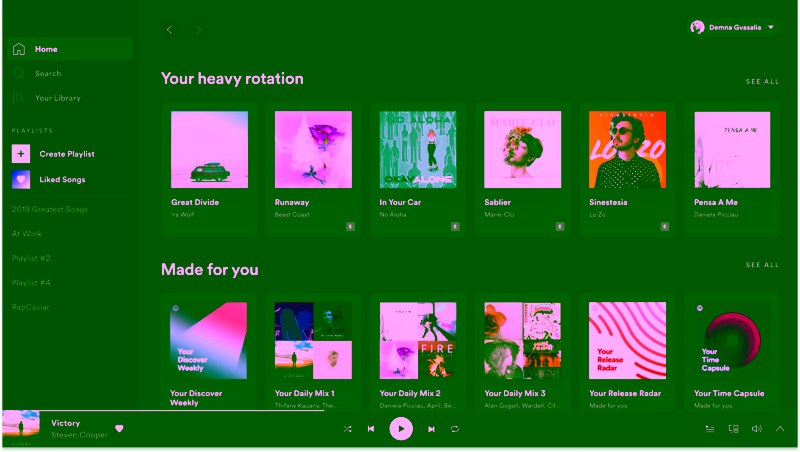Click the user profile avatar
Viewport: 800px width, 452px height.
[697, 27]
